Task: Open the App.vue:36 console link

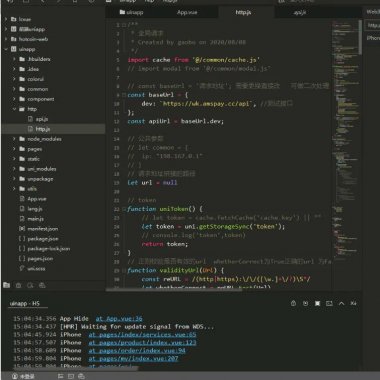Action: pyautogui.click(x=119, y=319)
